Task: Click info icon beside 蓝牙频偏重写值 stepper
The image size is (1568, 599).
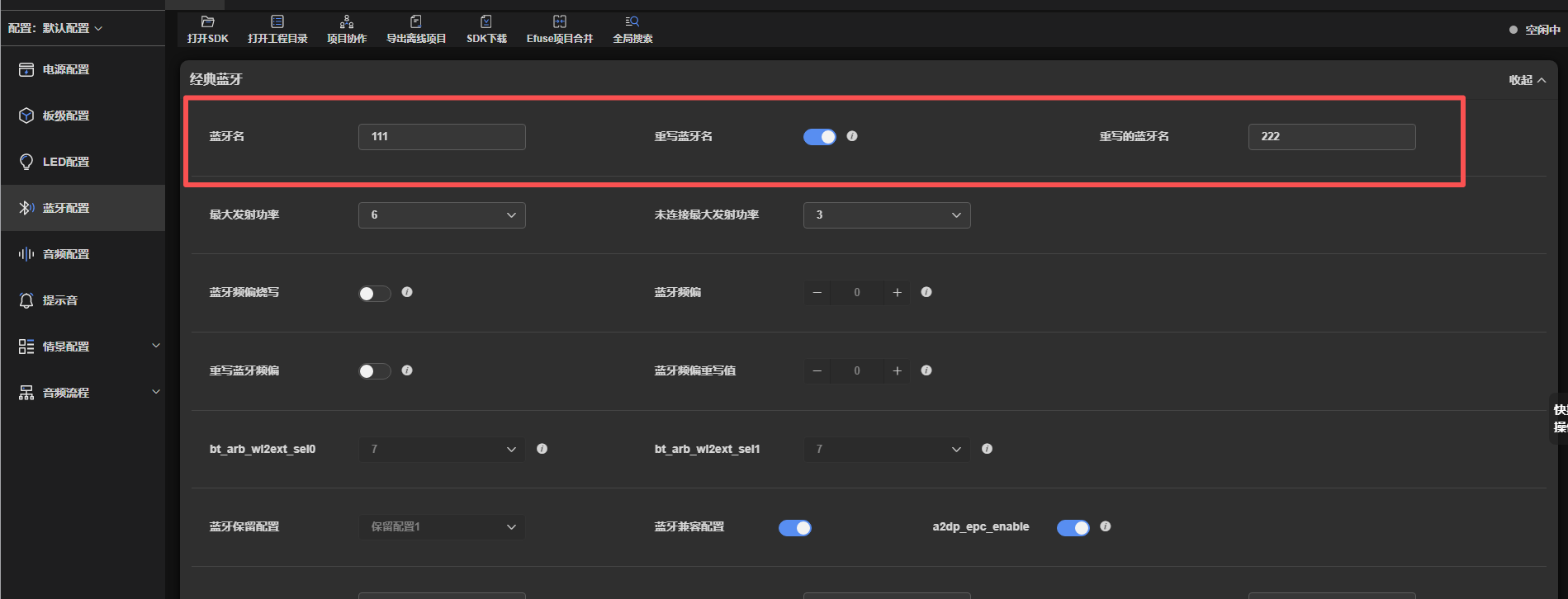Action: tap(926, 370)
